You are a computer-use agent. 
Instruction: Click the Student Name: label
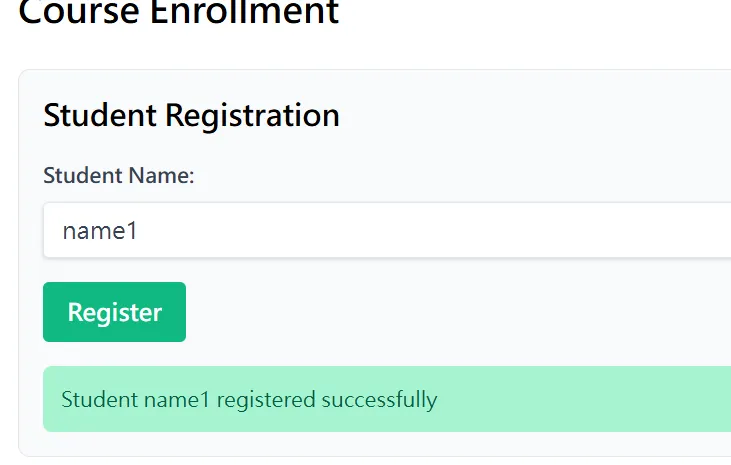[x=118, y=176]
